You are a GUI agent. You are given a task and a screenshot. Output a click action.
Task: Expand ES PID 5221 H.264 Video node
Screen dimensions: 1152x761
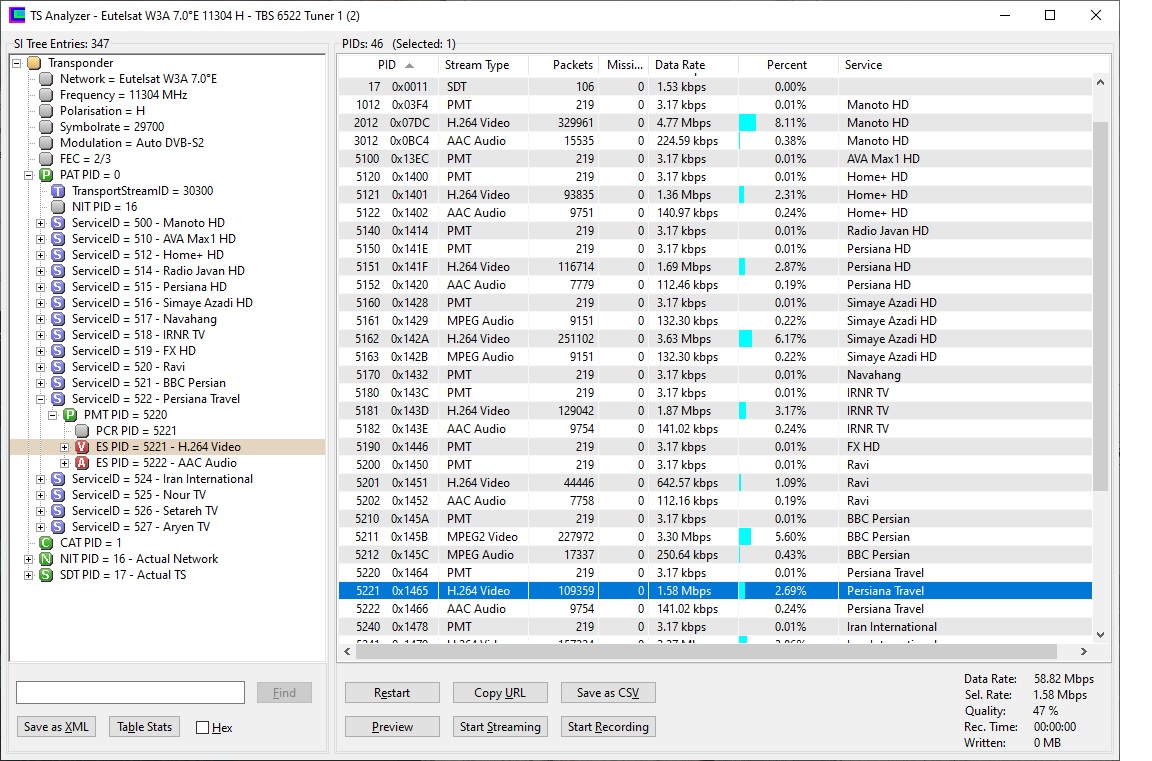65,447
